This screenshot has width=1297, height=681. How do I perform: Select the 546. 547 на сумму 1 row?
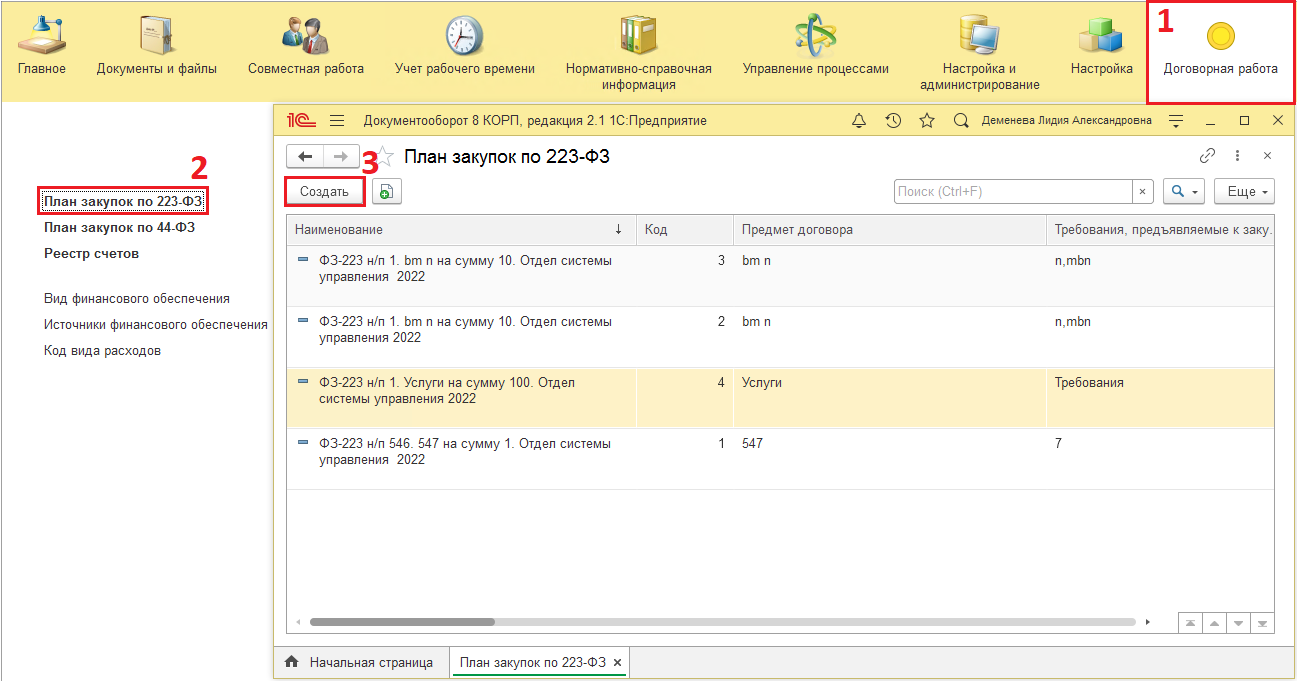click(x=780, y=459)
